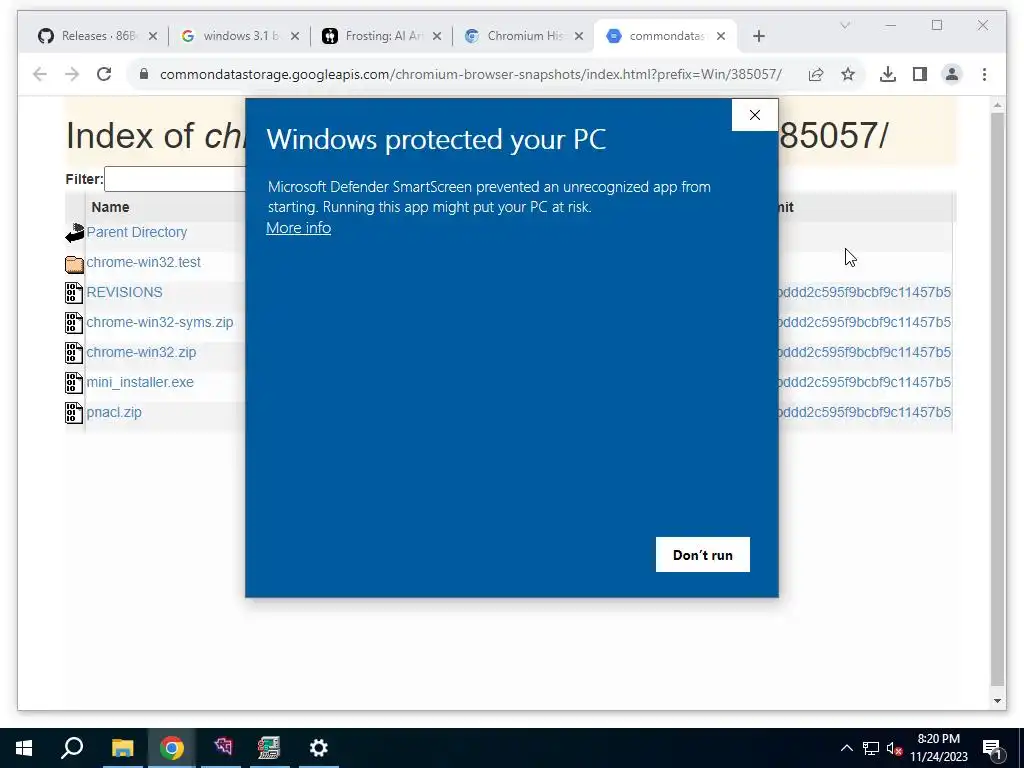Click the mini_installer.exe link
Image resolution: width=1024 pixels, height=768 pixels.
coord(140,383)
